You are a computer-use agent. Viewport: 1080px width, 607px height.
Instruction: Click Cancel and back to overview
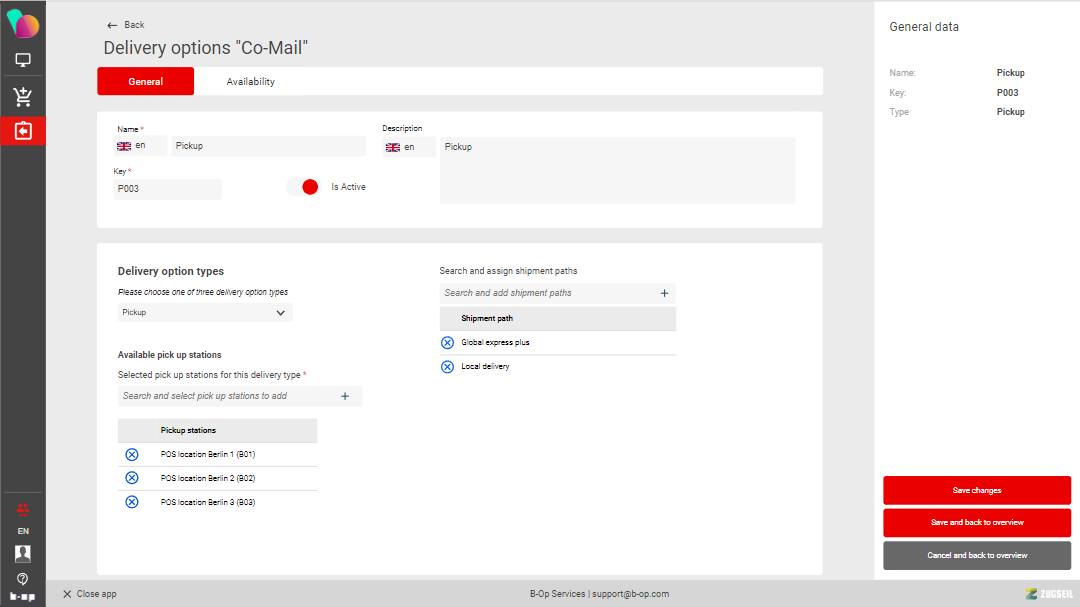976,555
